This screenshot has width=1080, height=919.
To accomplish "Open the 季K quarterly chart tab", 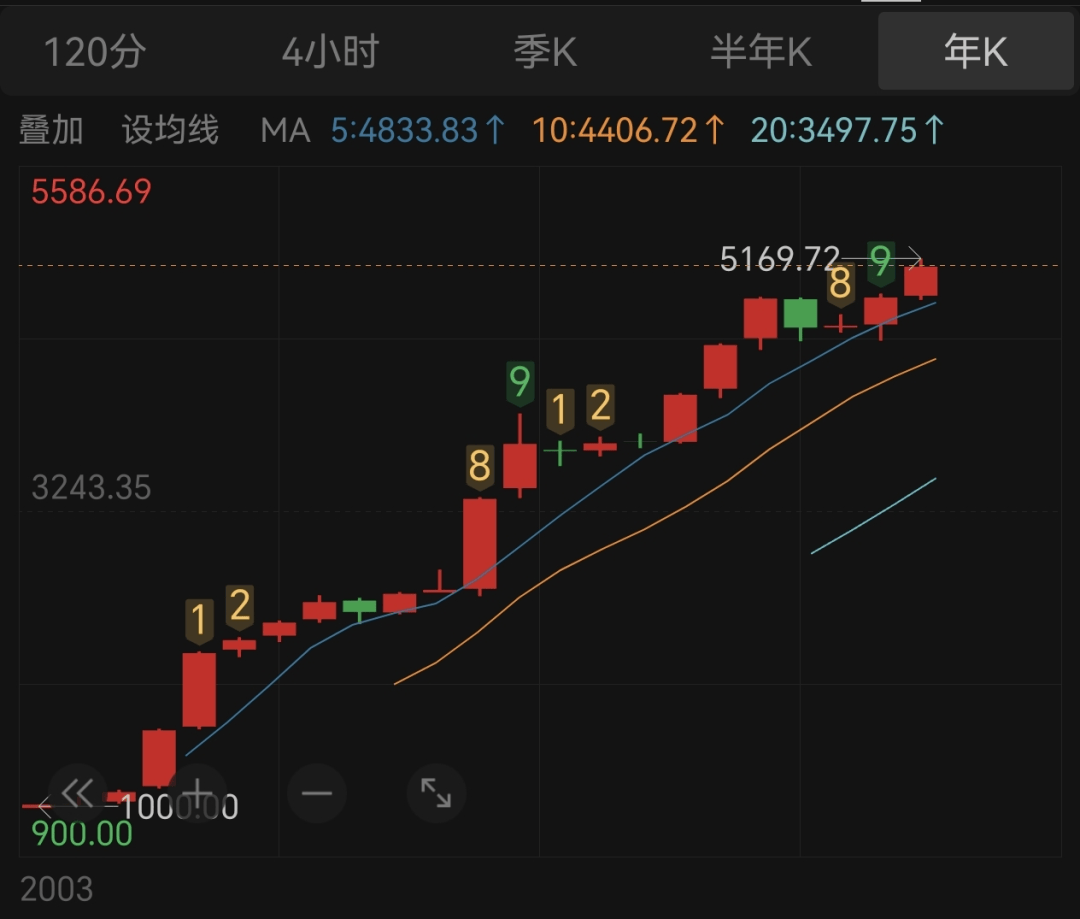I will coord(546,52).
